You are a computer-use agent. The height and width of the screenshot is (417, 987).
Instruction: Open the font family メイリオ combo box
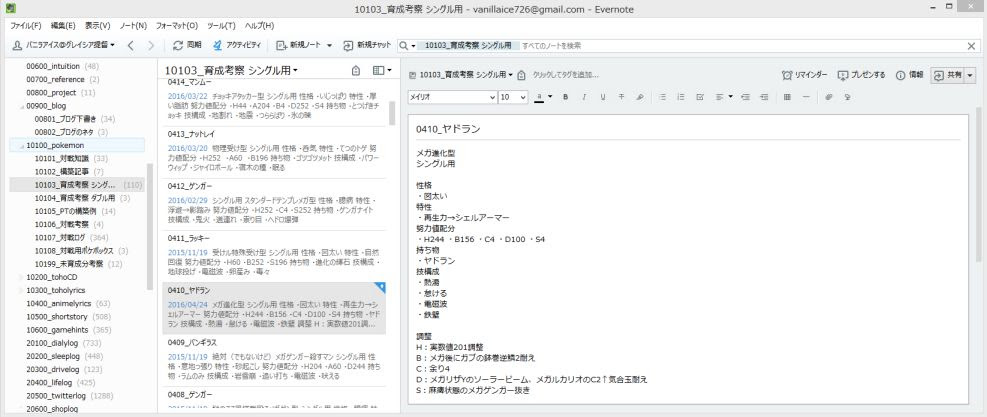452,97
